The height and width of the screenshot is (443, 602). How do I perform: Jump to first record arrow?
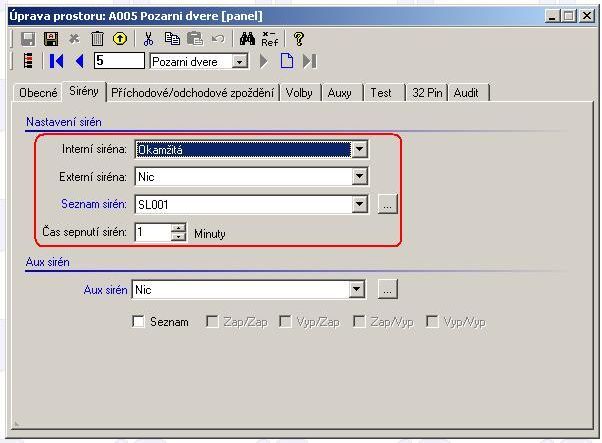56,61
